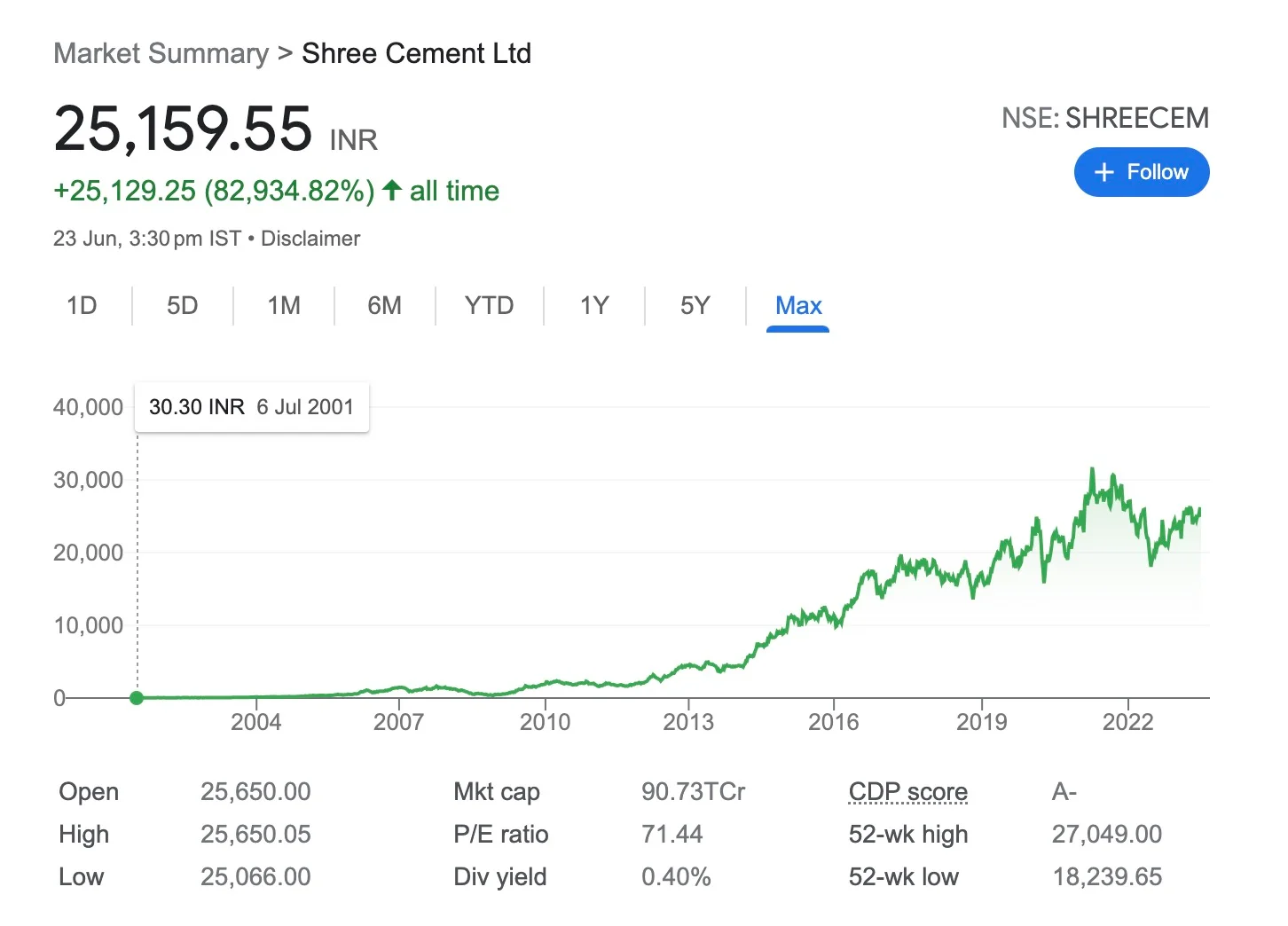Click the NSE: SHREECEM ticker text
The width and height of the screenshot is (1288, 926).
tap(1105, 118)
